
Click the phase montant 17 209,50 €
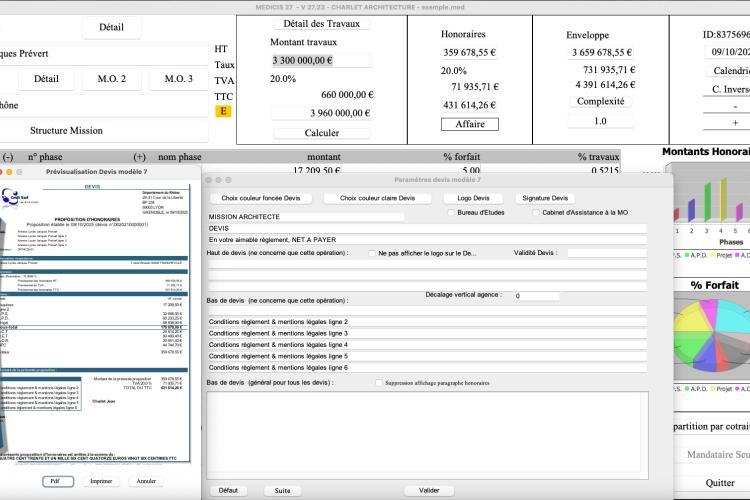click(317, 170)
